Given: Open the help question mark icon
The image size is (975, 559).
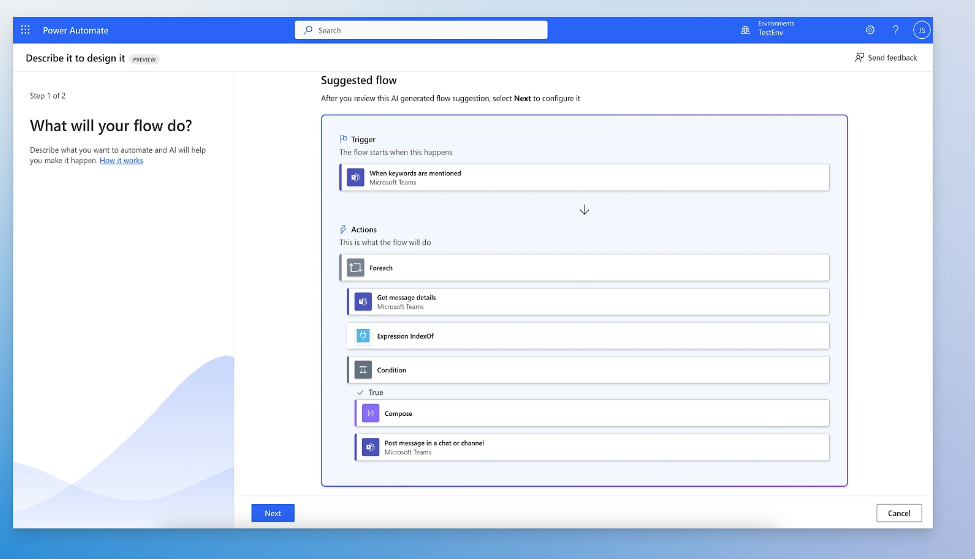Looking at the screenshot, I should pos(895,30).
